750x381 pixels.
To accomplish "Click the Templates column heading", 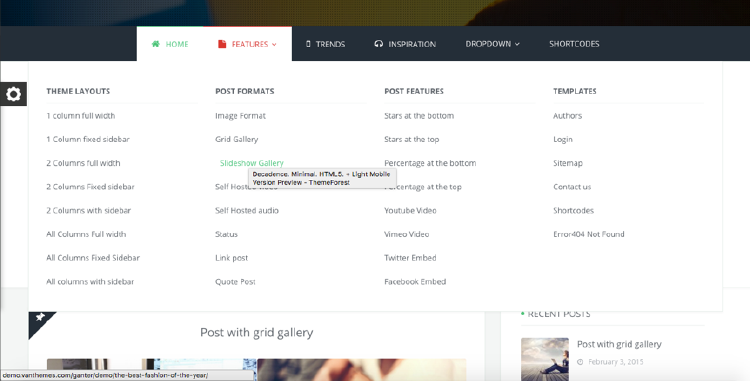I will click(x=575, y=91).
